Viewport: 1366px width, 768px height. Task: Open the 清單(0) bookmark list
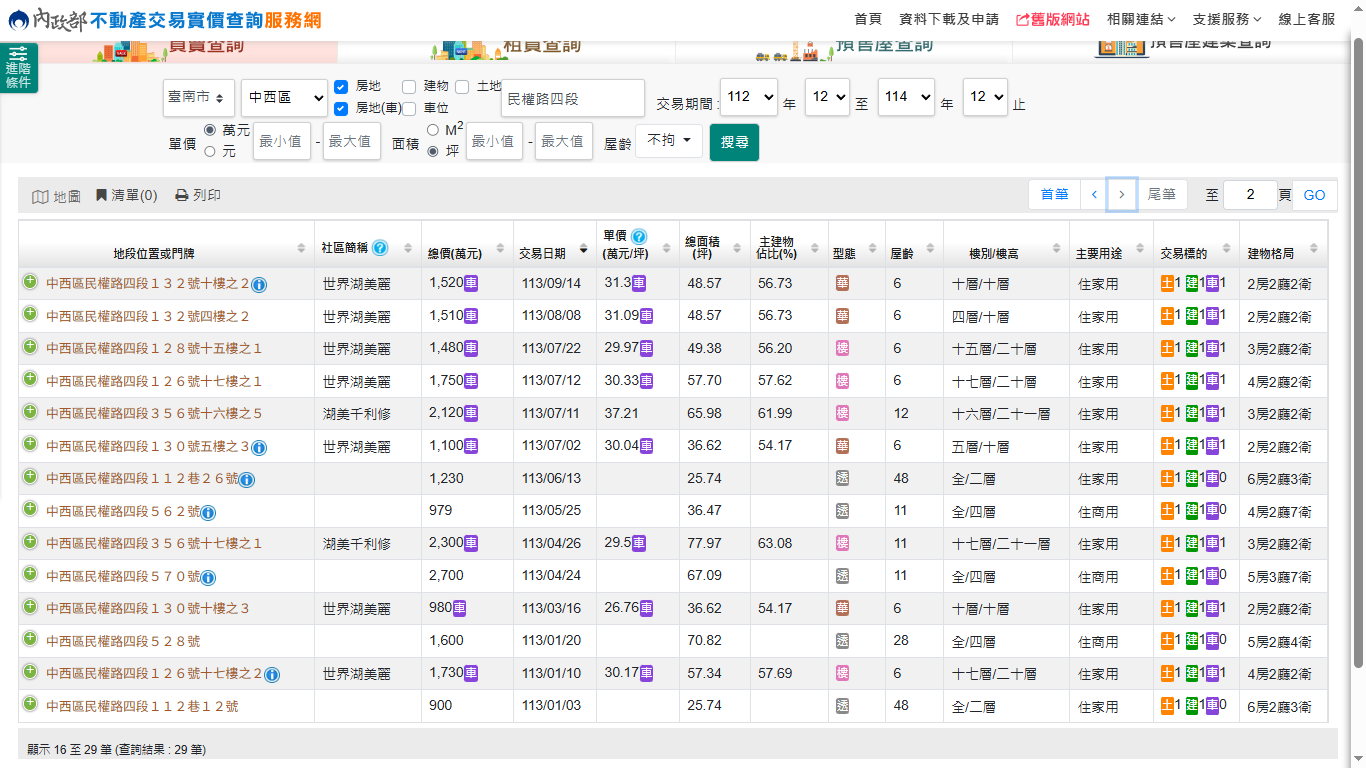[x=126, y=196]
